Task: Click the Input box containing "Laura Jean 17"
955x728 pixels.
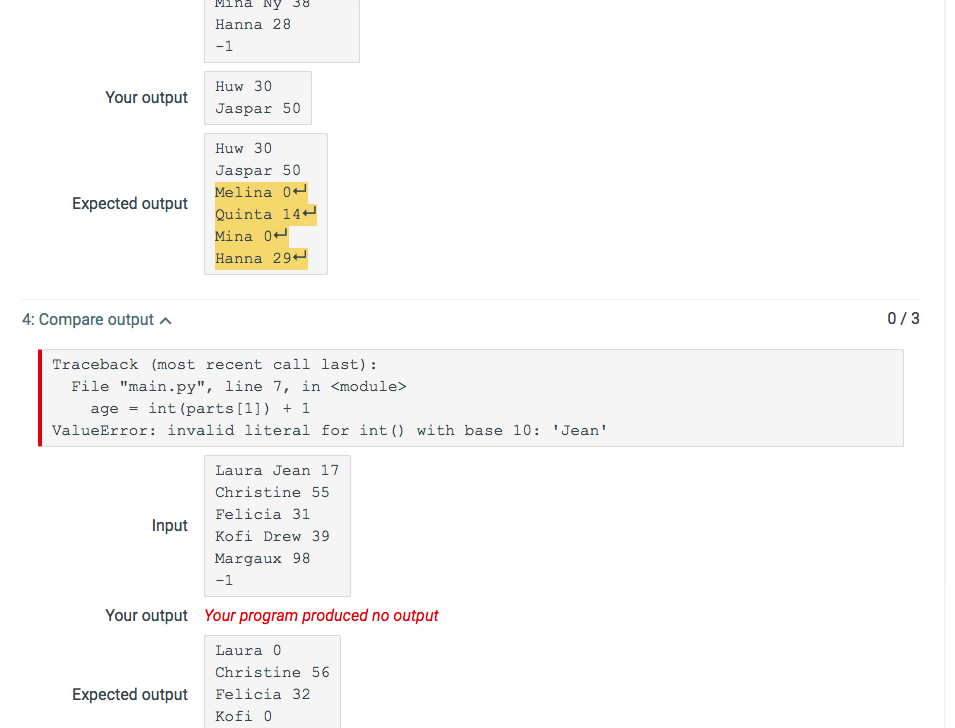Action: coord(277,526)
